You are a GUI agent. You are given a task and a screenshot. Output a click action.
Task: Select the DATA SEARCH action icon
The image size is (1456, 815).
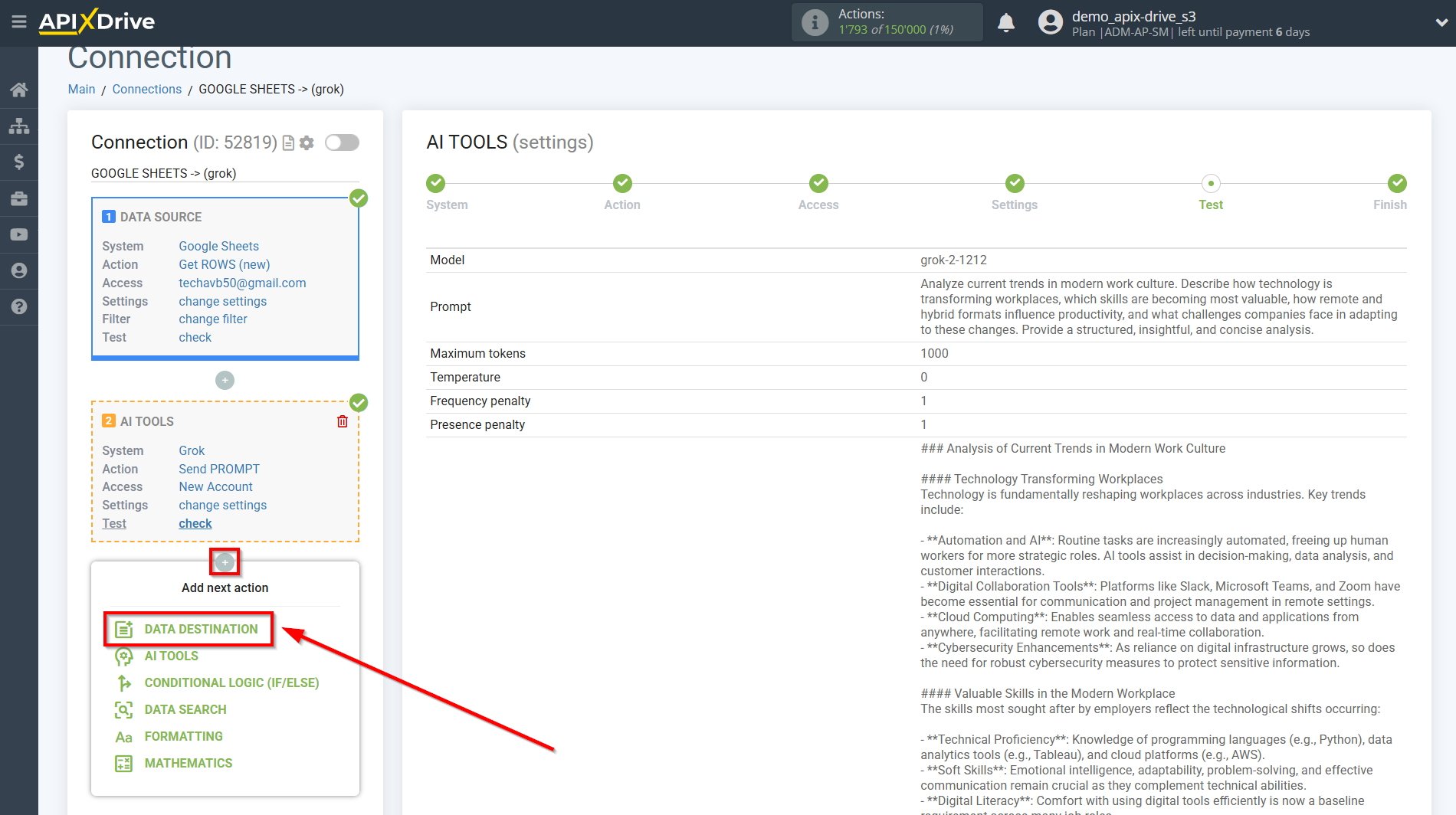[124, 709]
